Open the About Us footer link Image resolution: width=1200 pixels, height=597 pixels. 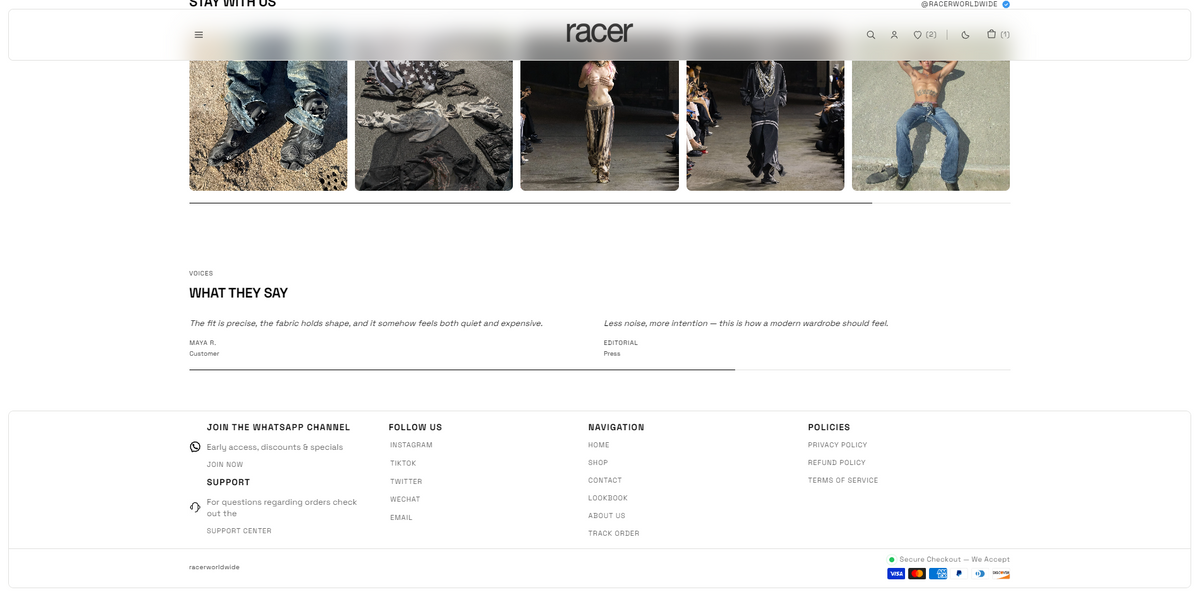(x=607, y=516)
